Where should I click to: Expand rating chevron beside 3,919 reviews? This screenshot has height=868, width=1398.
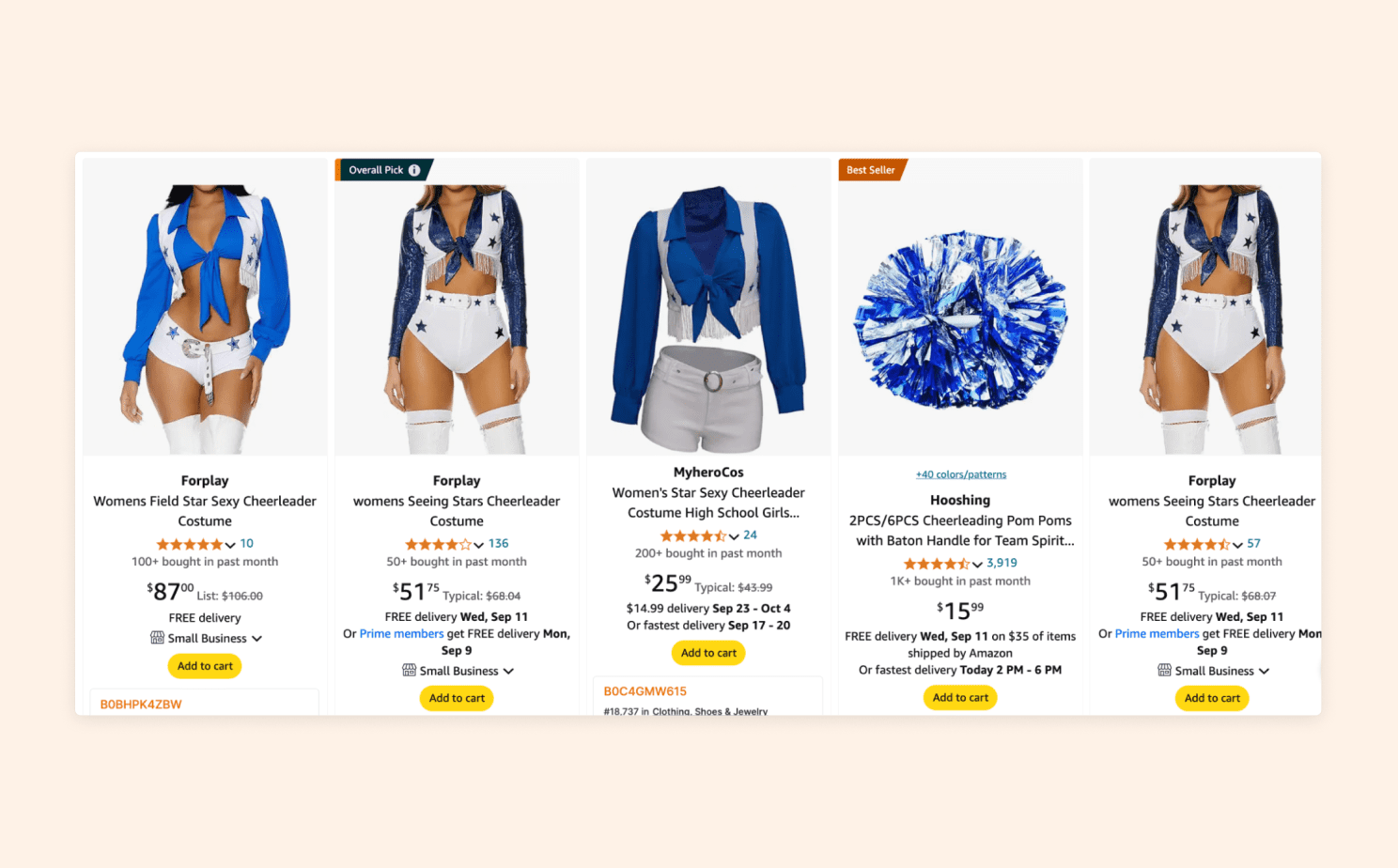click(x=977, y=565)
